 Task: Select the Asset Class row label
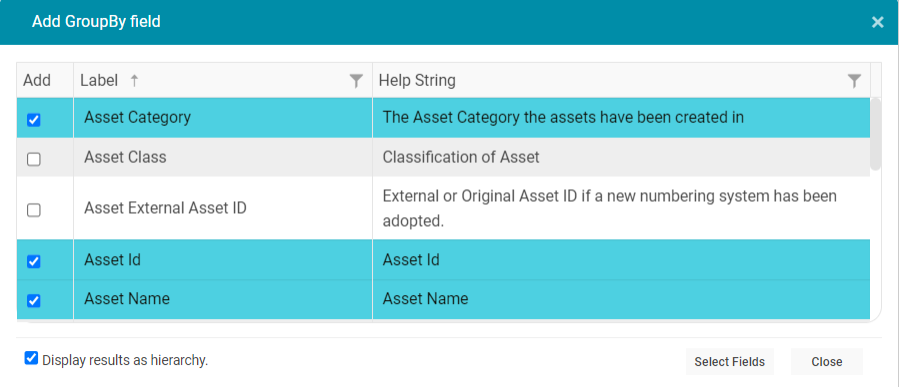pyautogui.click(x=125, y=157)
